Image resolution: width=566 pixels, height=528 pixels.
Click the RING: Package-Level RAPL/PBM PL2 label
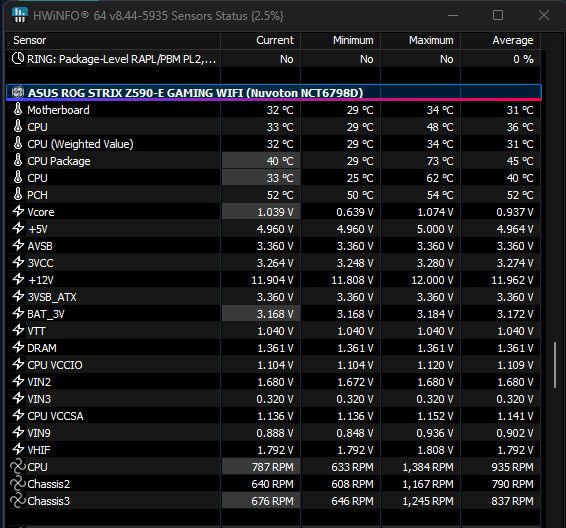[x=122, y=59]
